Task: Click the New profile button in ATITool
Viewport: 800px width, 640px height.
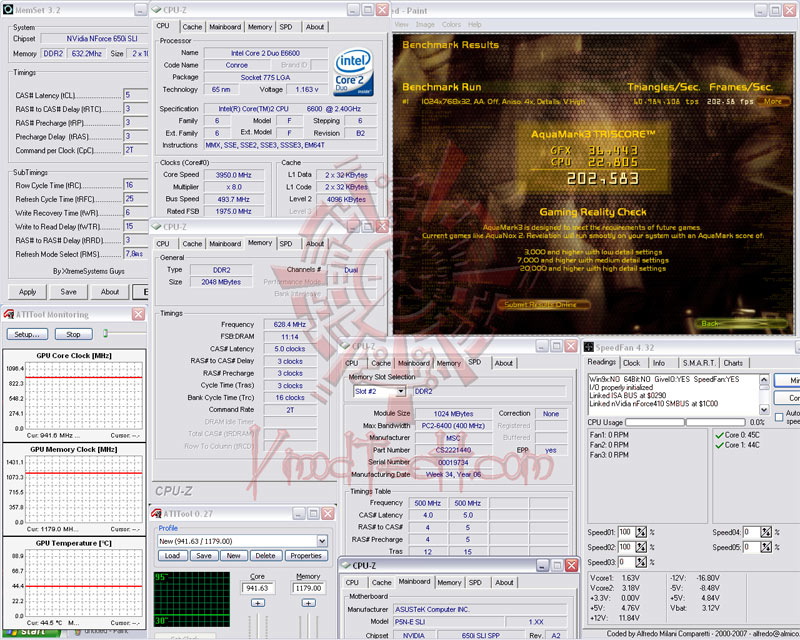Action: click(x=234, y=556)
